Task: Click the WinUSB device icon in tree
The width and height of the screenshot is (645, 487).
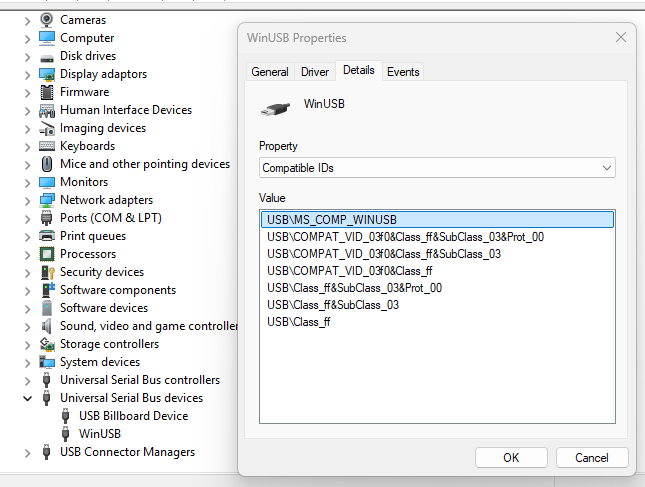Action: pyautogui.click(x=65, y=434)
